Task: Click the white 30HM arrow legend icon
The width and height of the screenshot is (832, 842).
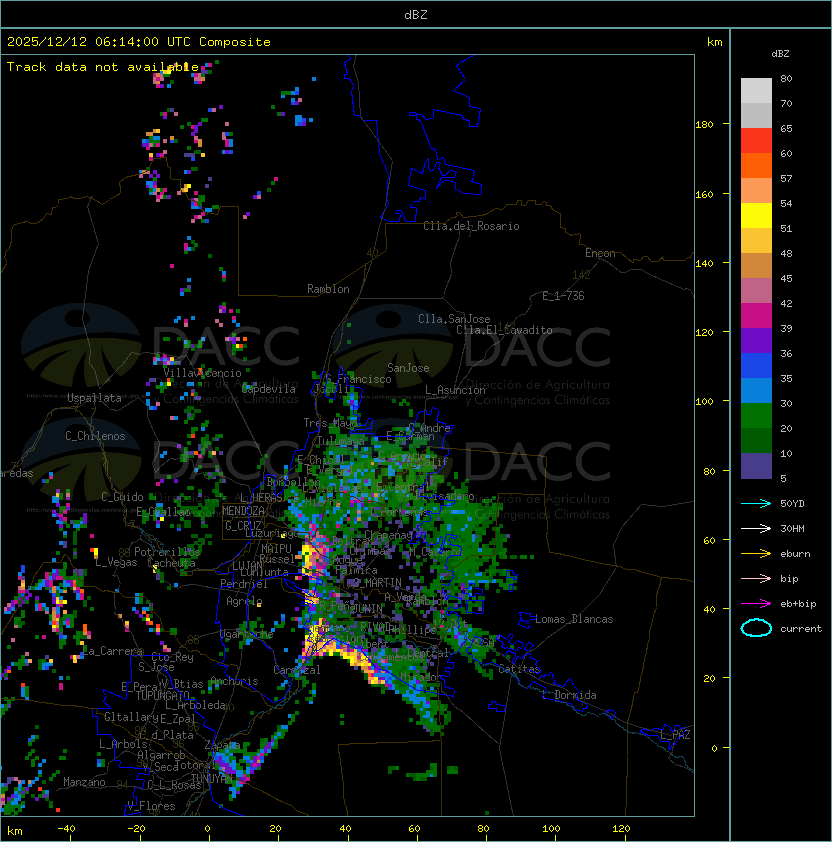Action: pos(756,528)
